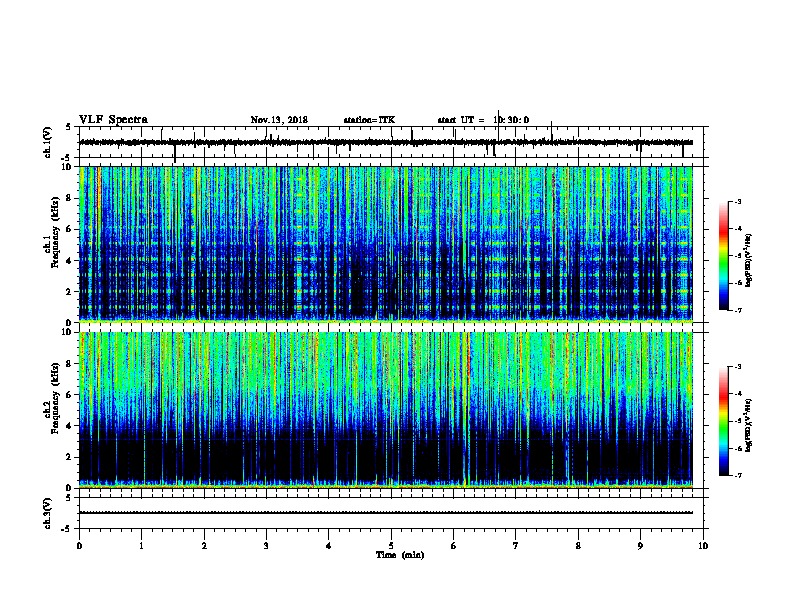Click the "Time (min)" axis label

pos(400,555)
